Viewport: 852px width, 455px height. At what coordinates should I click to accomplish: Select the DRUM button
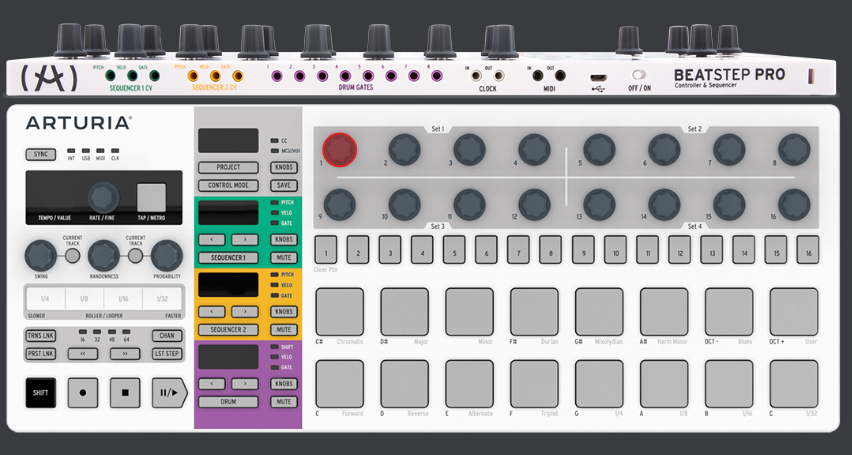(x=228, y=402)
